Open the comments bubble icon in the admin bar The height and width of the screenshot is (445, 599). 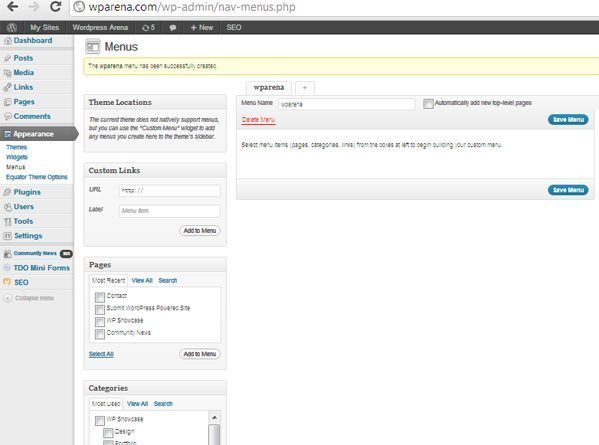point(173,28)
